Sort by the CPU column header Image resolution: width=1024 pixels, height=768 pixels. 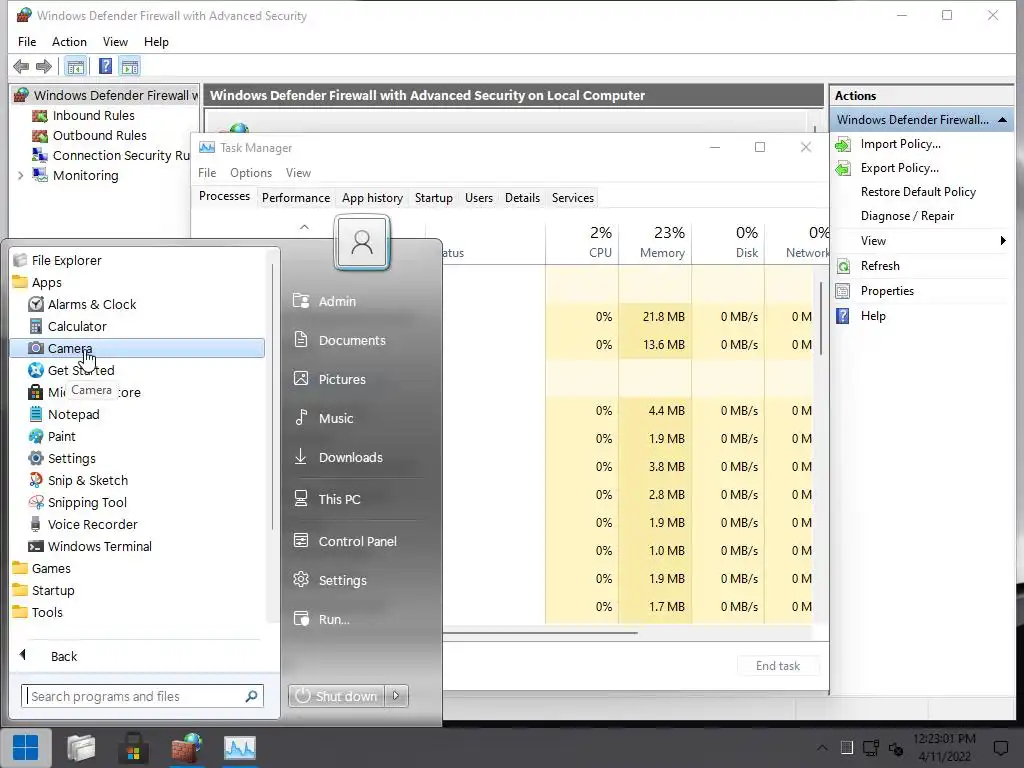click(582, 242)
